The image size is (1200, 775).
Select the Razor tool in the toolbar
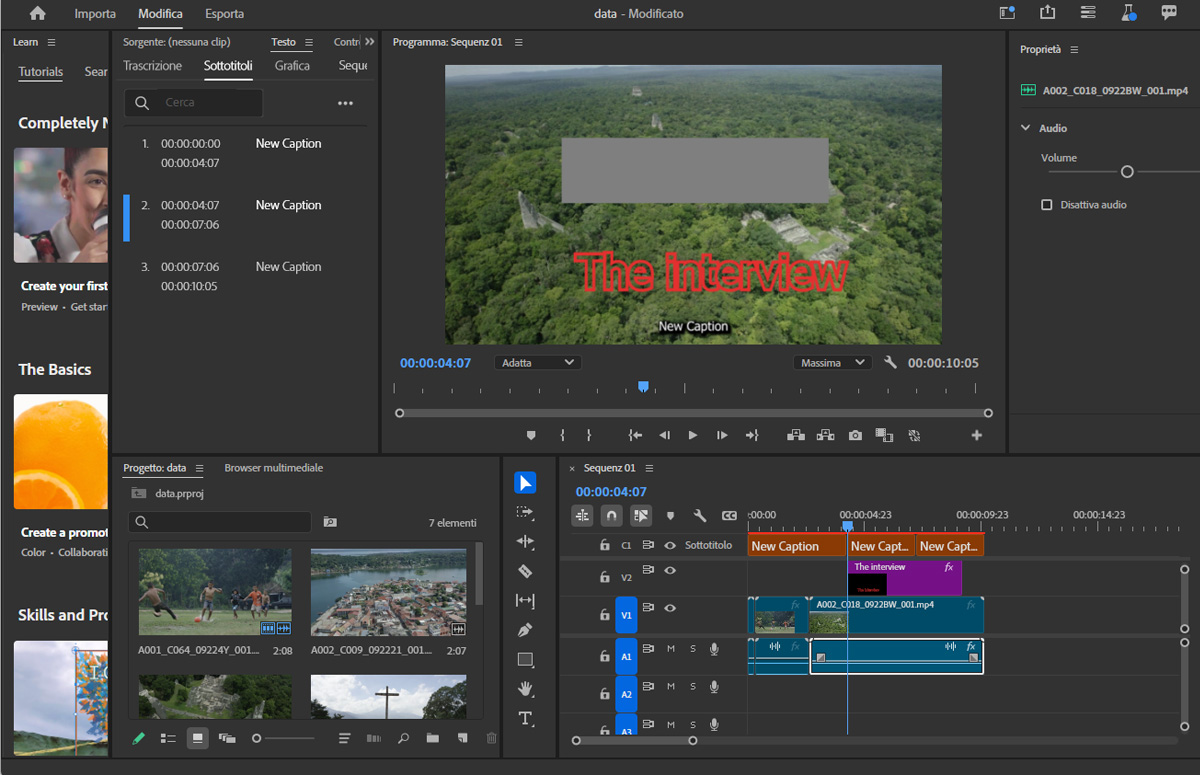coord(525,571)
